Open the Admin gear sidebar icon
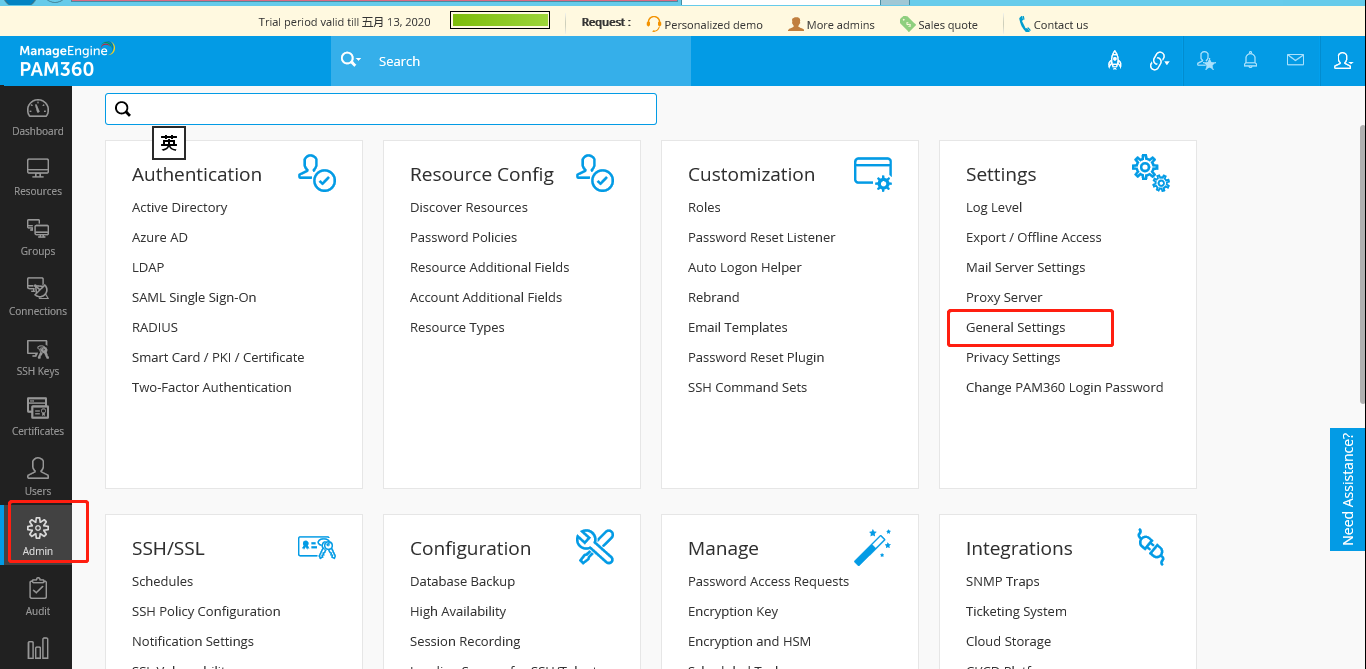Viewport: 1366px width, 669px height. [x=38, y=528]
